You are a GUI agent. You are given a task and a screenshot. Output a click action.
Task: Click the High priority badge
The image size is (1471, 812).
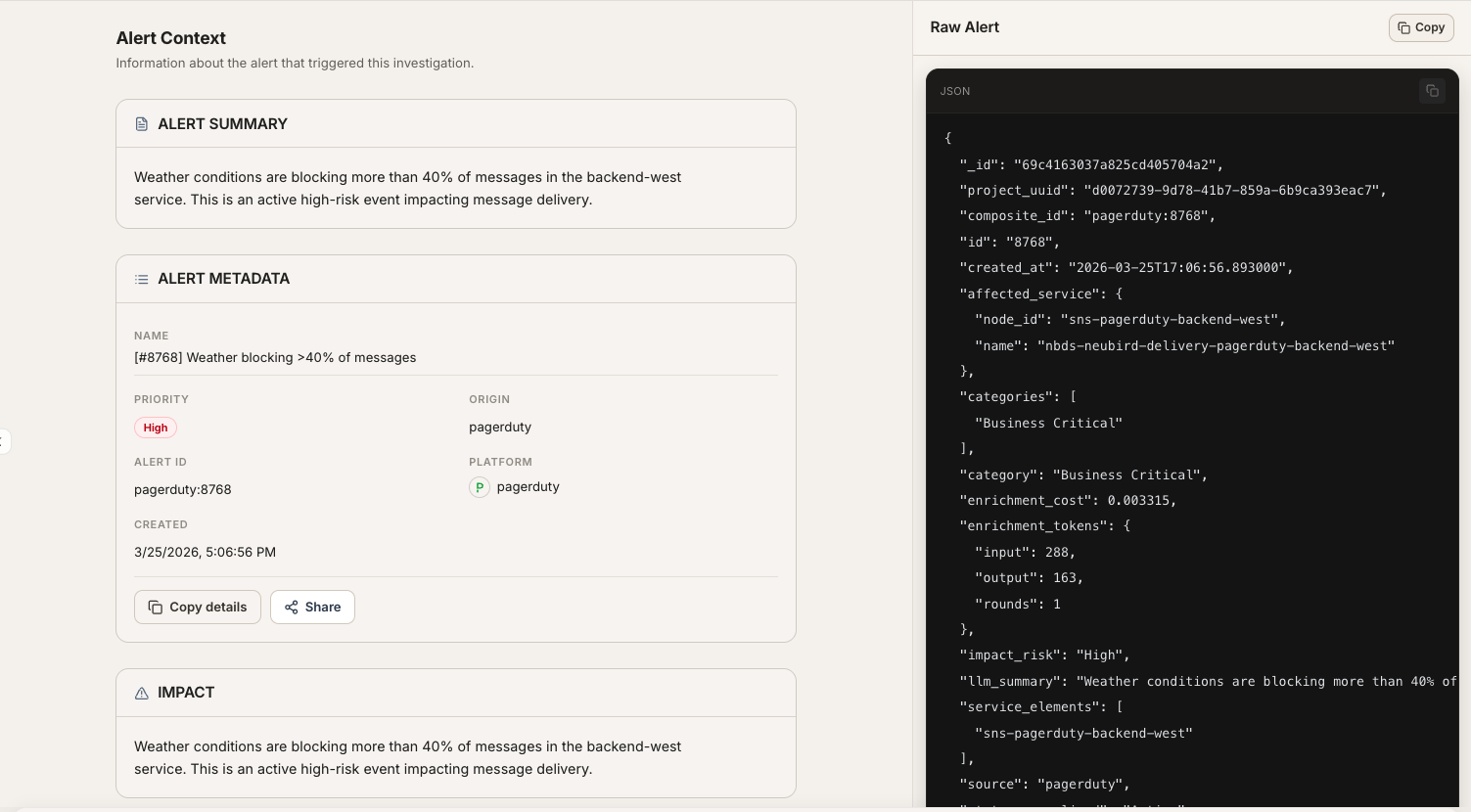point(156,428)
